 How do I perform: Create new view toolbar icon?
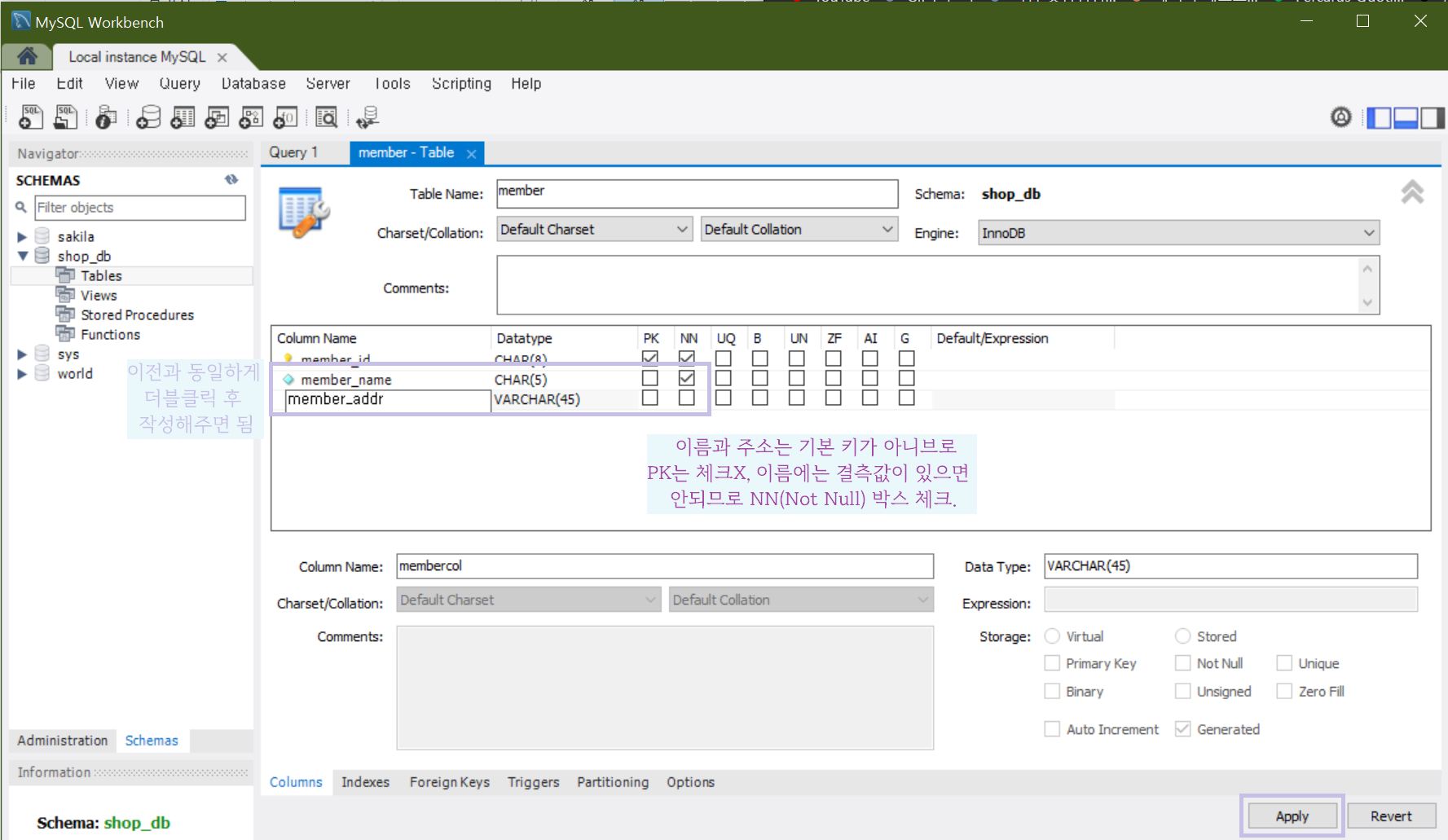pos(217,117)
